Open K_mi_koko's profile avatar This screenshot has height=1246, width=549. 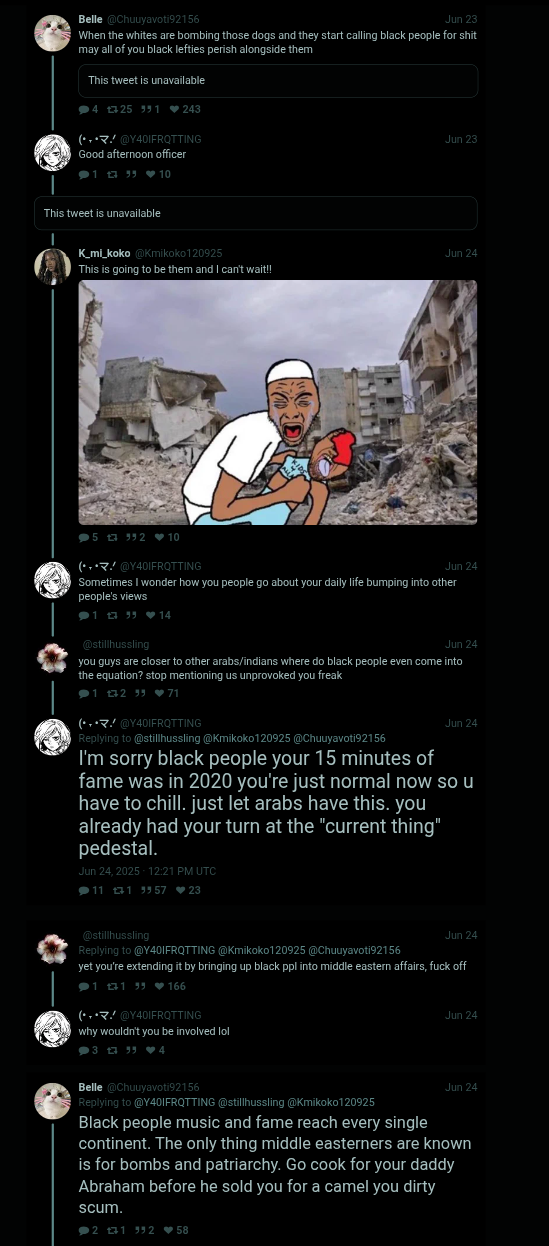coord(52,266)
